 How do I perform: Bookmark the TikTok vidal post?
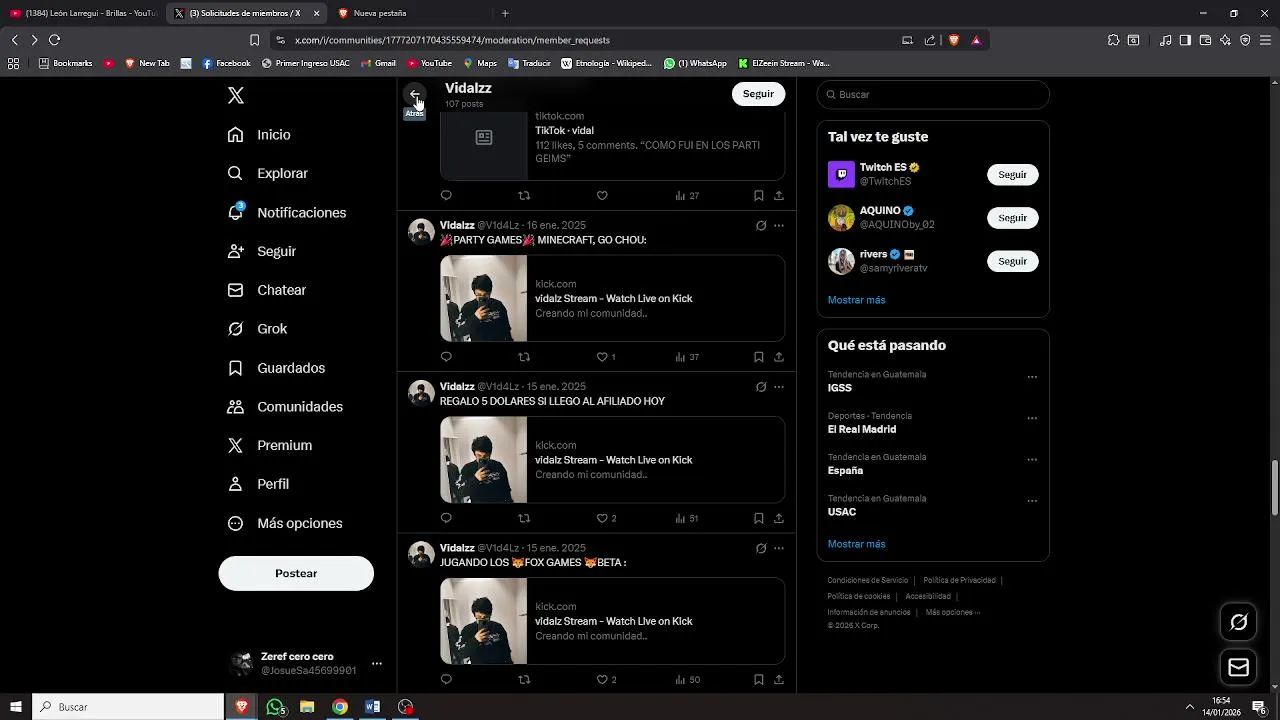758,196
